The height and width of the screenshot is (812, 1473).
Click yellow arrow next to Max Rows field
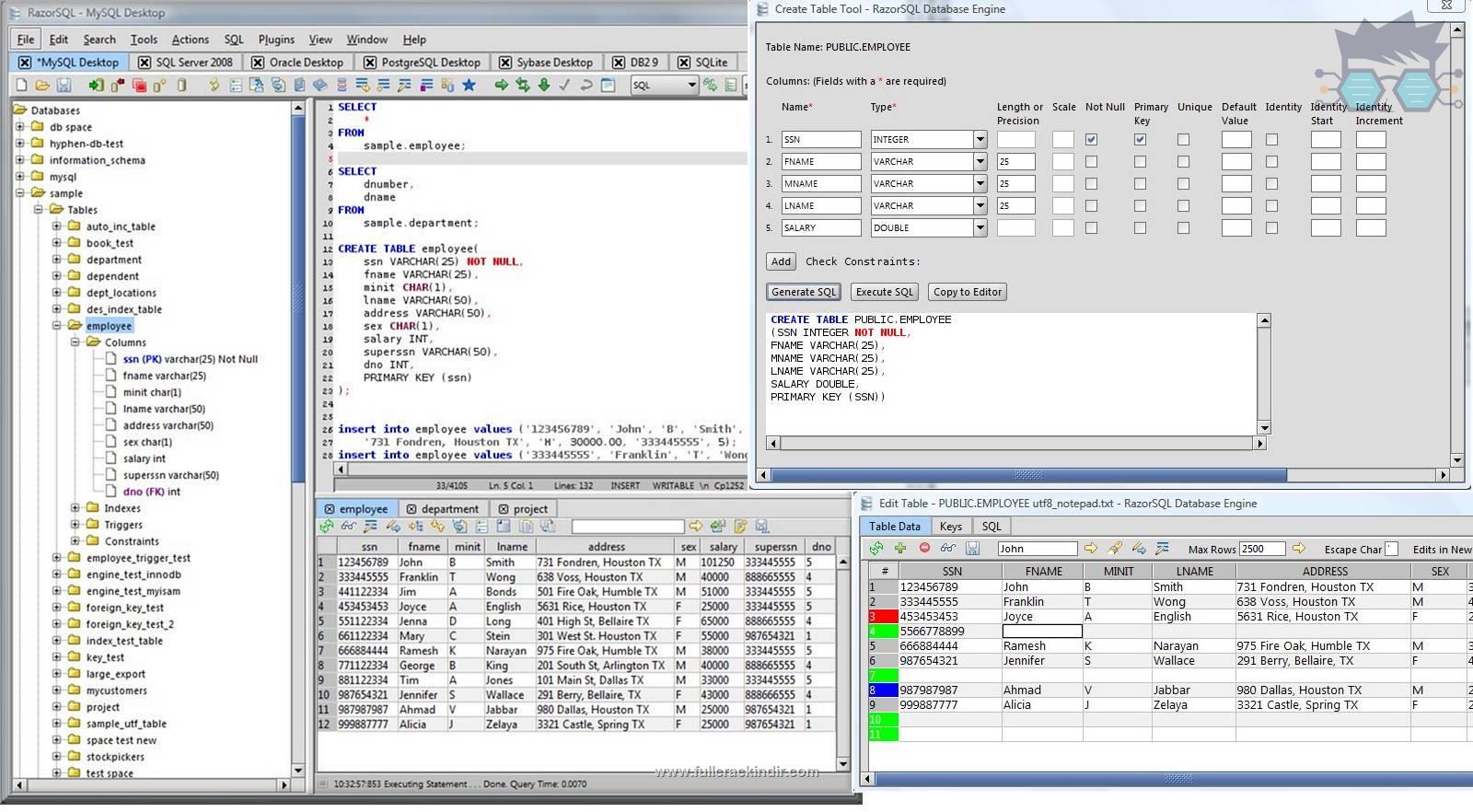point(1299,548)
